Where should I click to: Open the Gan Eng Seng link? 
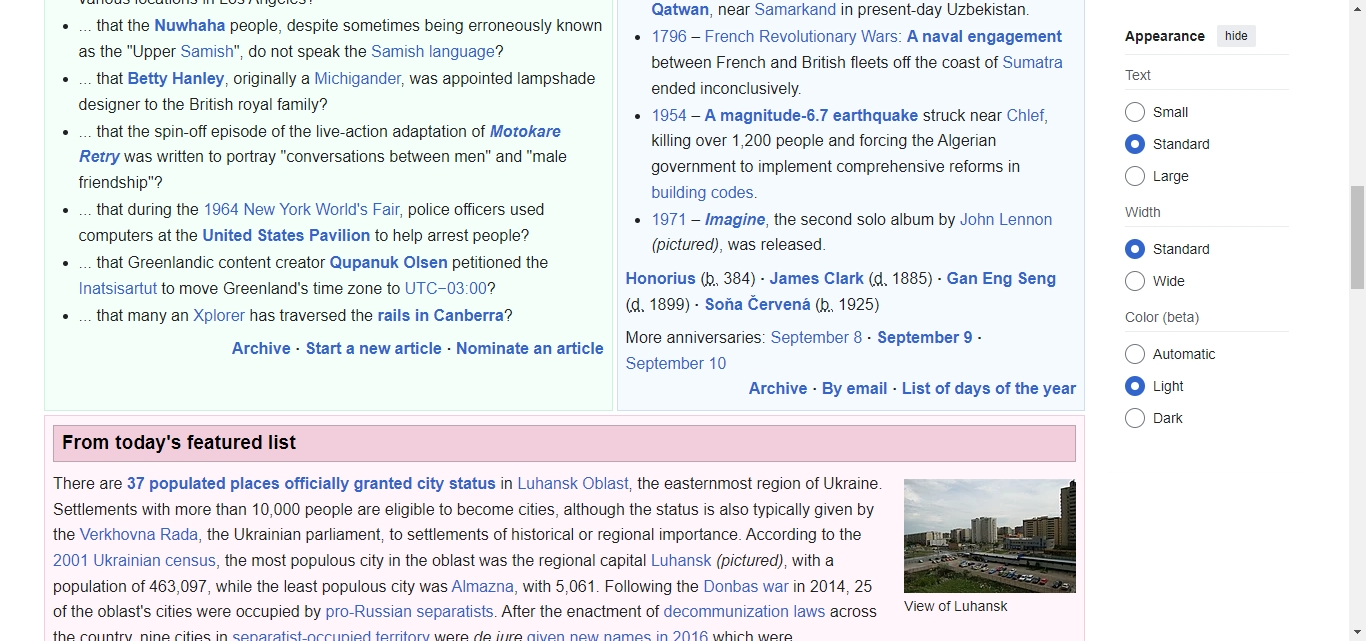click(1001, 278)
